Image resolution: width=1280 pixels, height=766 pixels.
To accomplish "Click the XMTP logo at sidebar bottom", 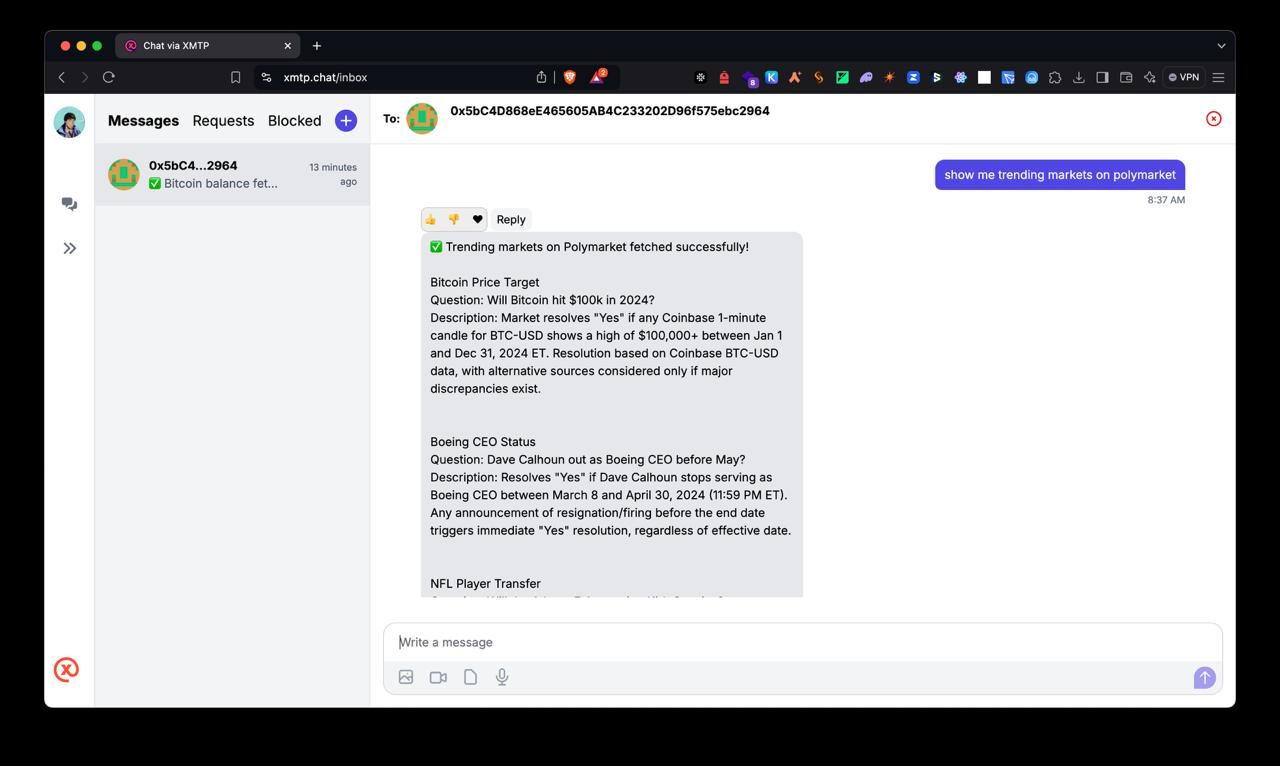I will [x=66, y=670].
